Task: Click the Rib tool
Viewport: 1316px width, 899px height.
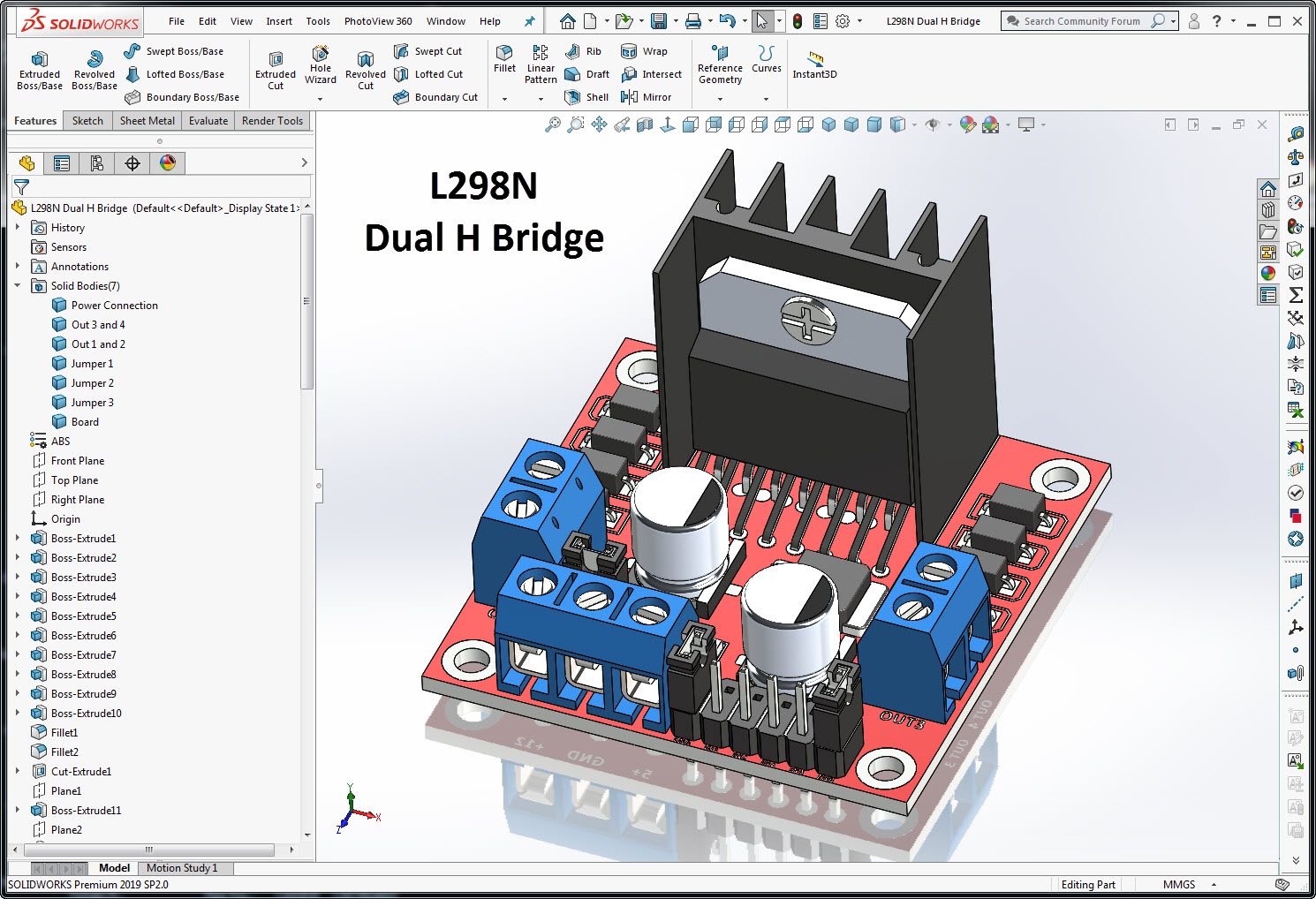Action: tap(584, 51)
